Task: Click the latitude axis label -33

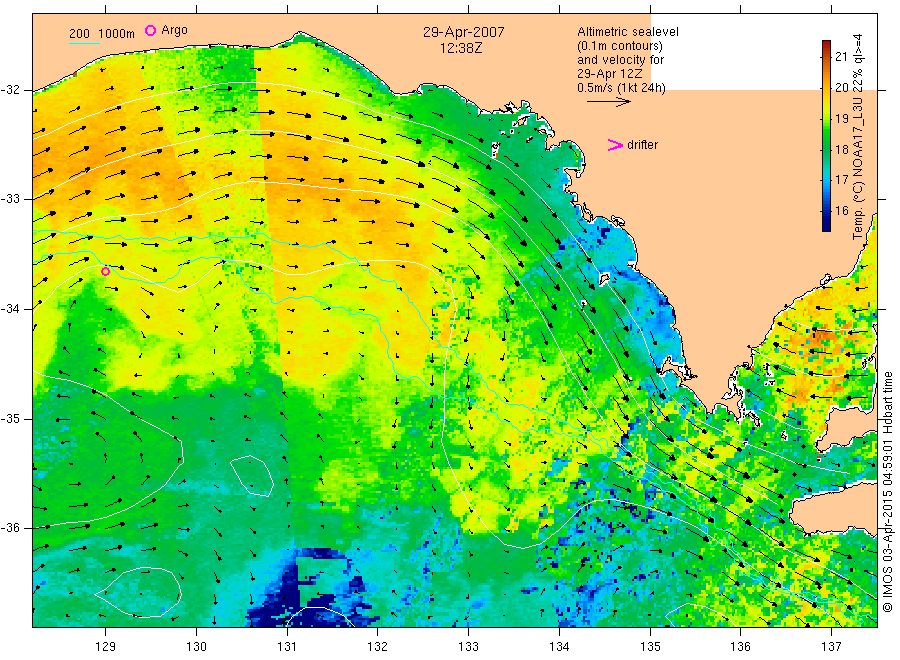Action: (10, 199)
